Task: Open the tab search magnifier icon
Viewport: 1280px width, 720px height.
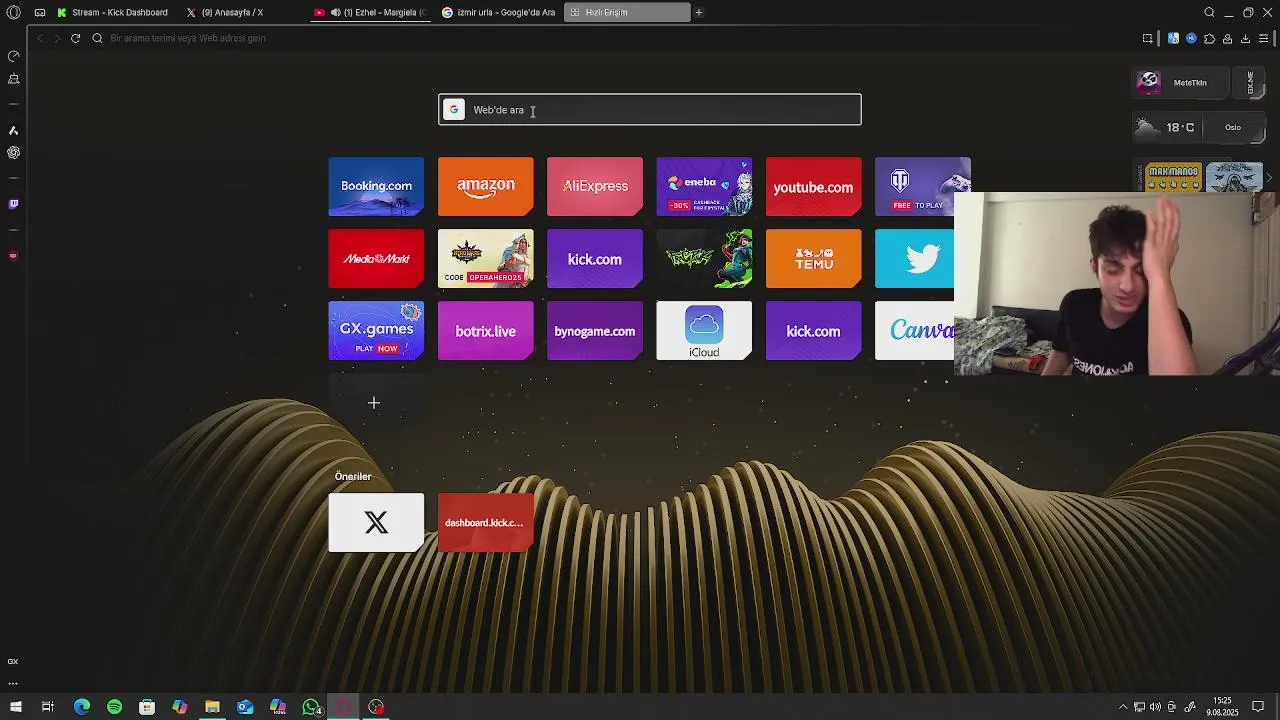Action: tap(1209, 12)
